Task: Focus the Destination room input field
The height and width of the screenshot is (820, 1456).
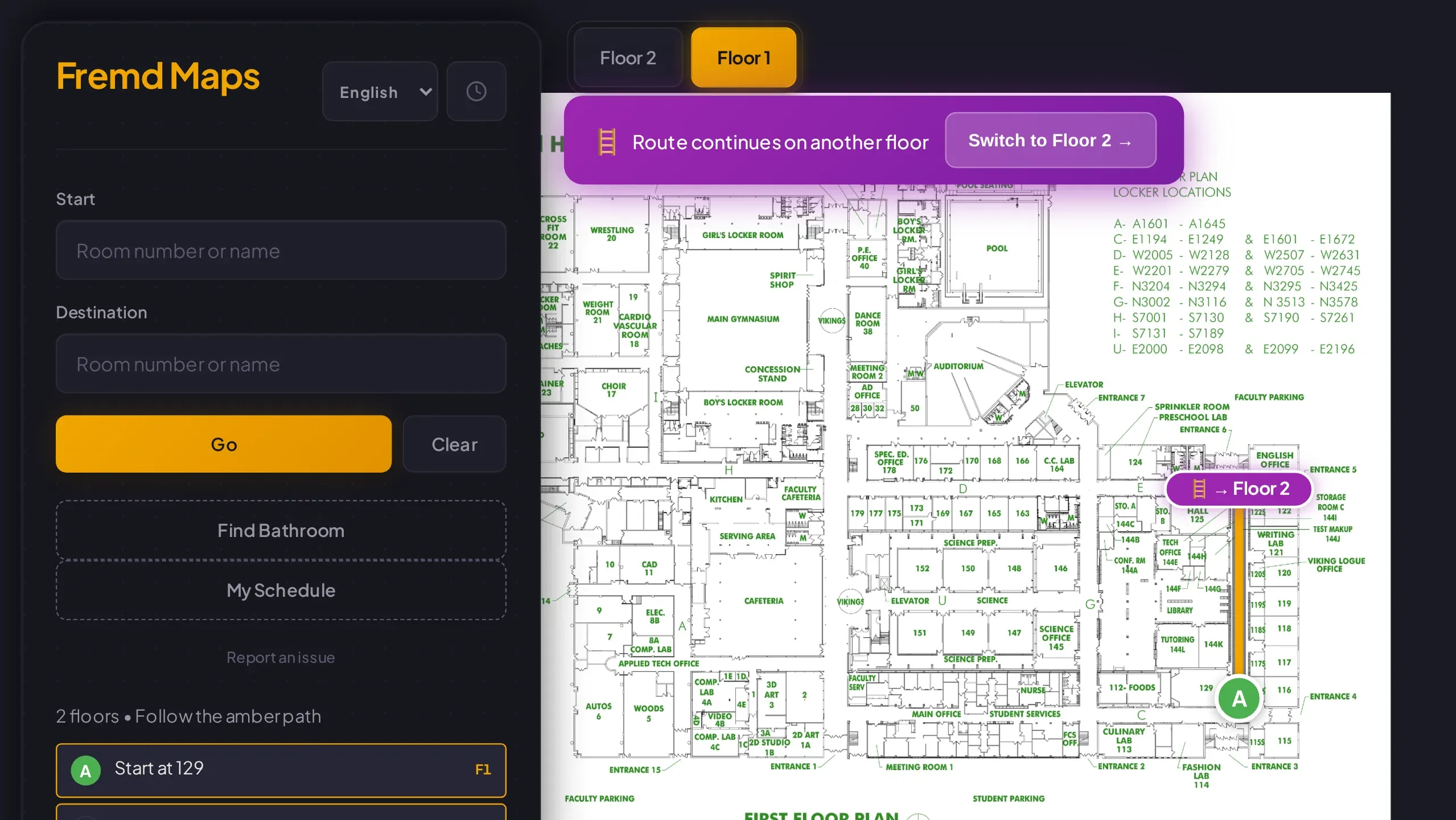Action: pos(281,364)
